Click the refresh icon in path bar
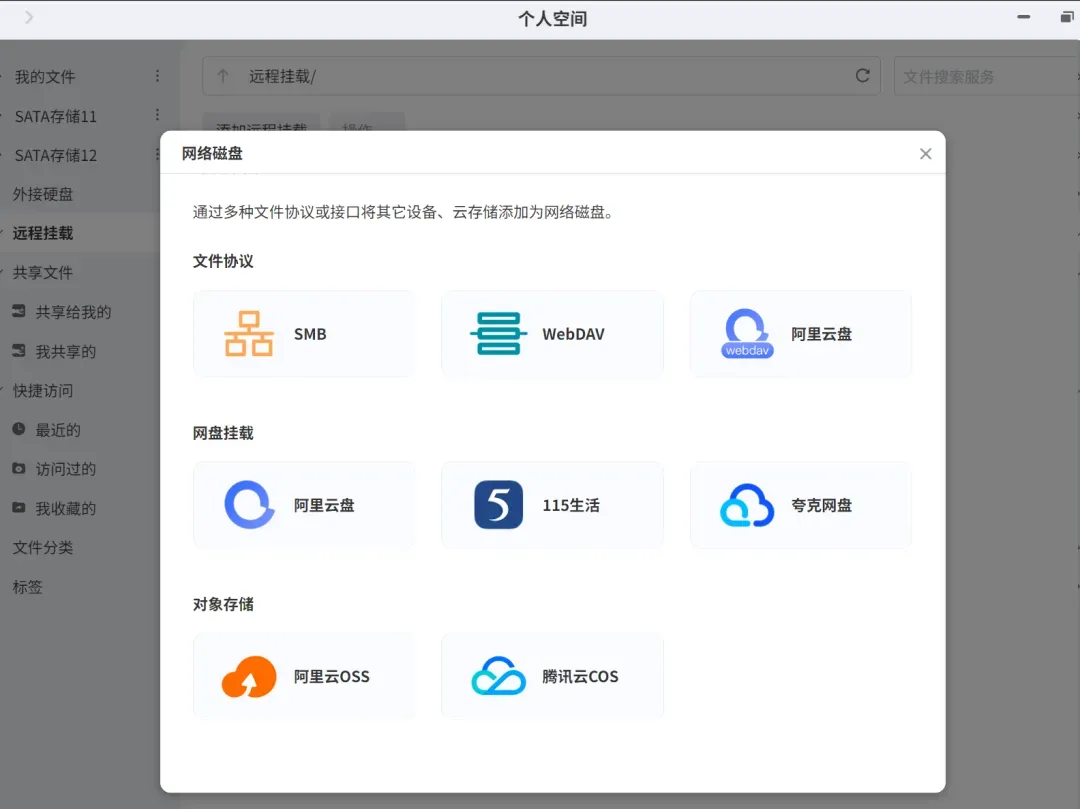 pos(862,76)
